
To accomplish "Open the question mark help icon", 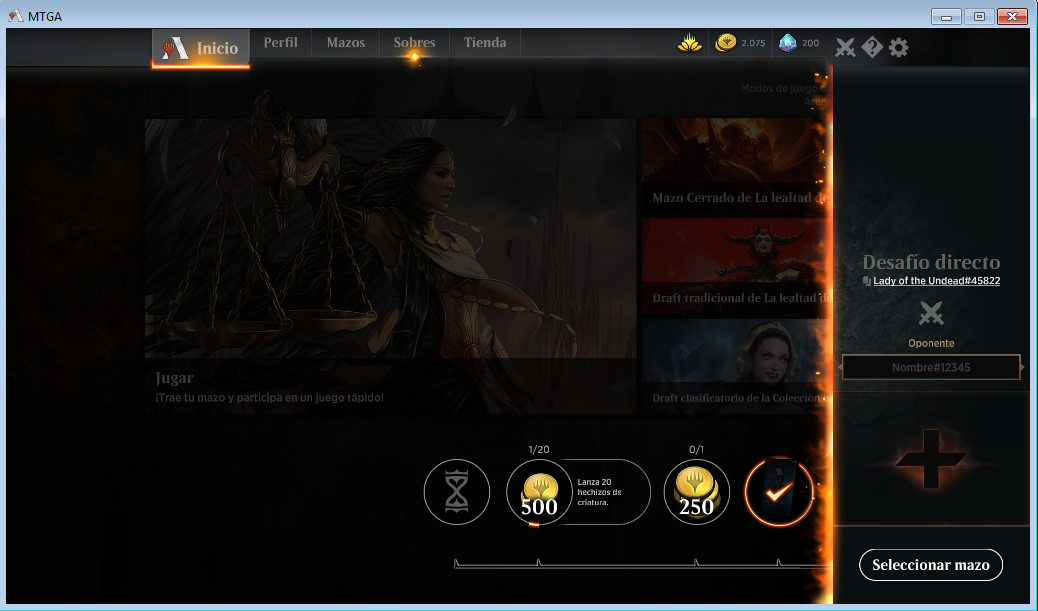I will tap(872, 47).
